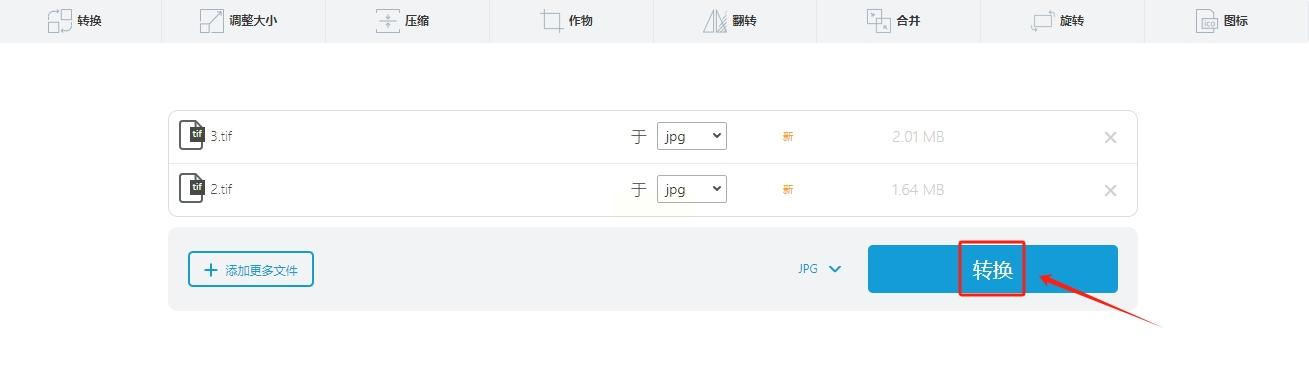Viewport: 1309px width, 375px height.
Task: Open the global JPG output format chevron
Action: [835, 269]
